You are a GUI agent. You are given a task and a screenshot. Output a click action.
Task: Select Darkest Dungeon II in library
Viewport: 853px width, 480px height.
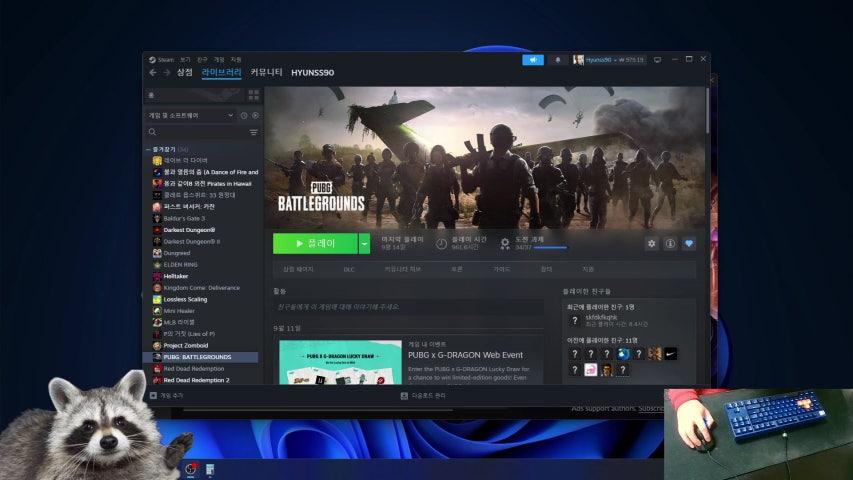191,242
